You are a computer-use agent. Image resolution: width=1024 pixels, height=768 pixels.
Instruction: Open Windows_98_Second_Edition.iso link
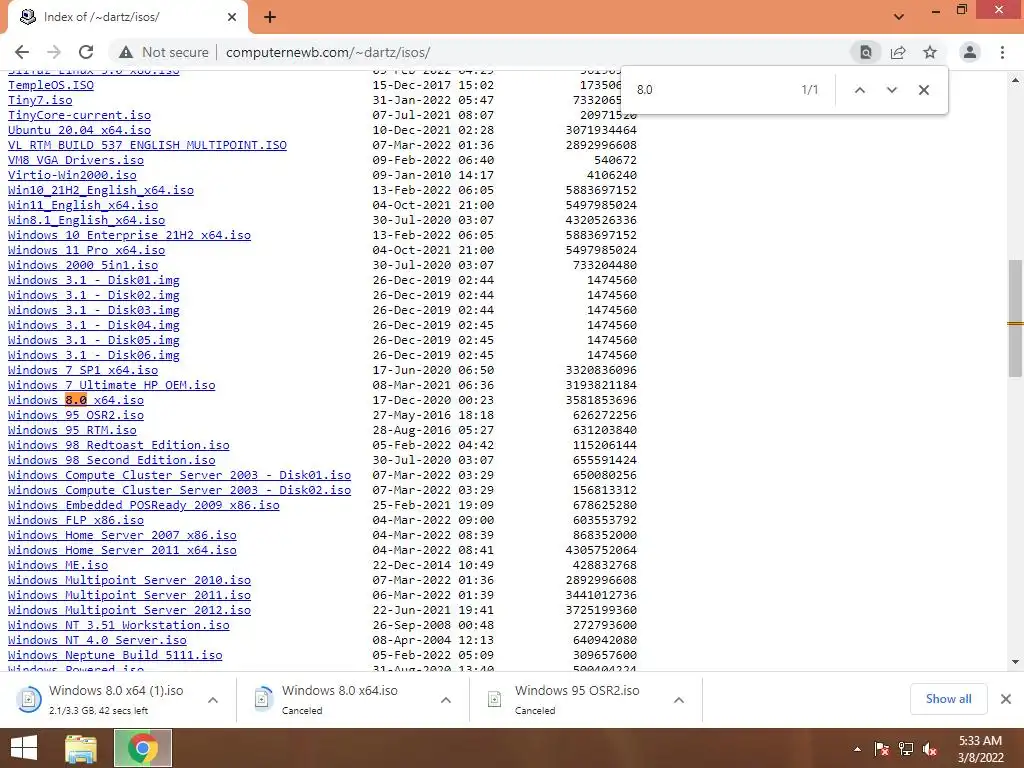tap(112, 460)
